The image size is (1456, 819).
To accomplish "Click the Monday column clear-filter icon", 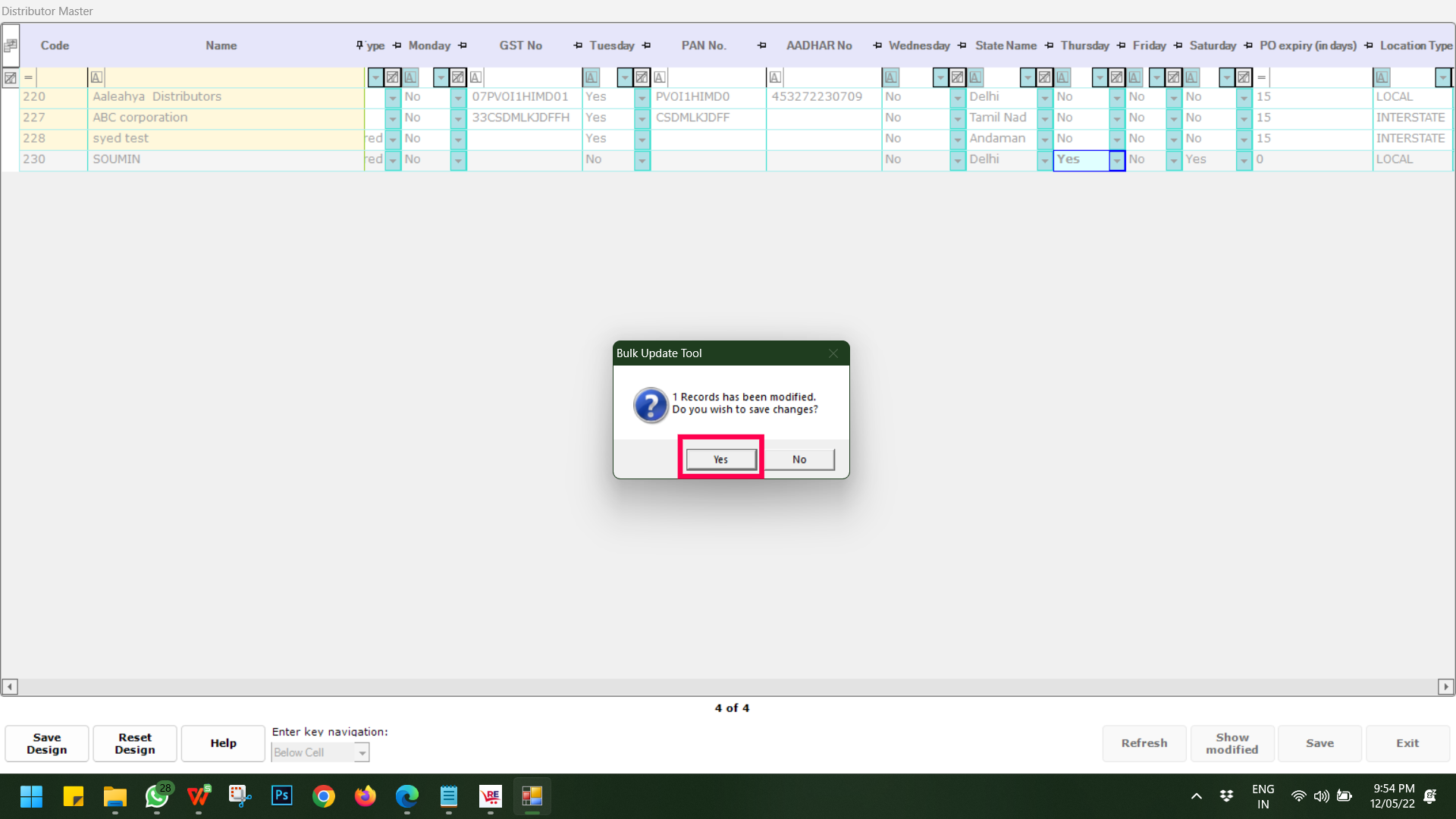I will click(458, 77).
